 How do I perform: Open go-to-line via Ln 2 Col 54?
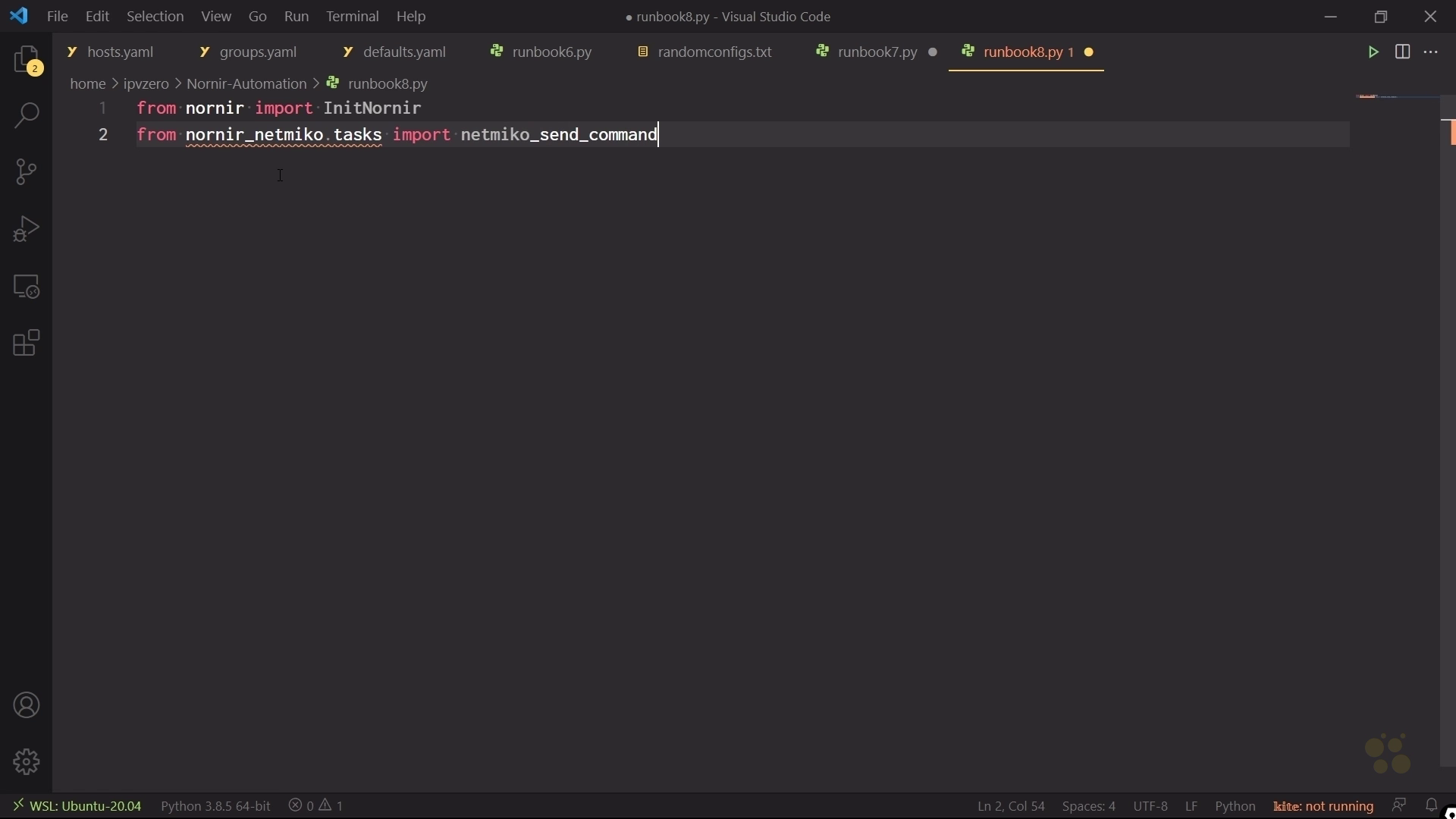point(1011,806)
